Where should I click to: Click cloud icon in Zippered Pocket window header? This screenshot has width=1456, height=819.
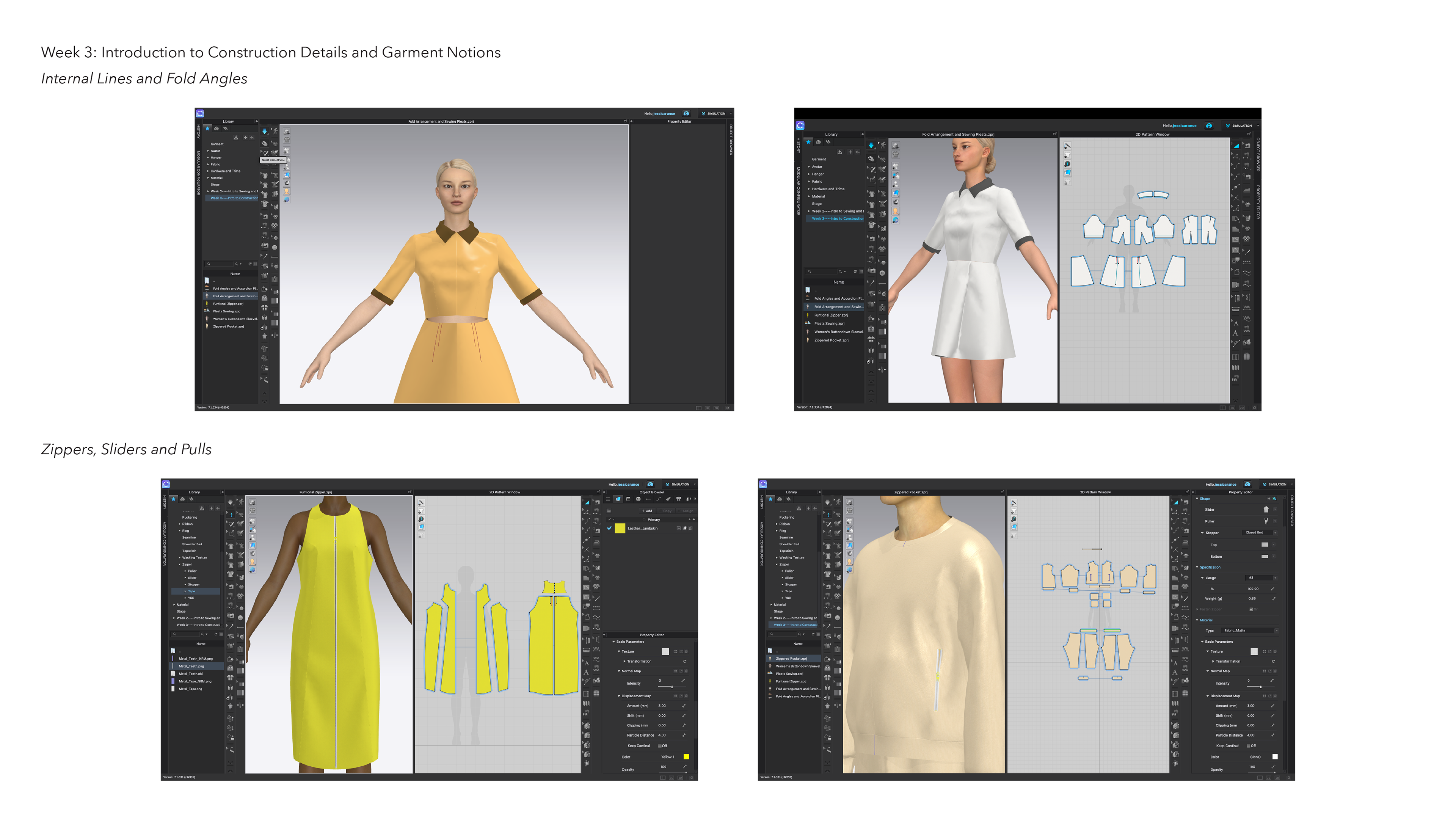tap(1247, 485)
